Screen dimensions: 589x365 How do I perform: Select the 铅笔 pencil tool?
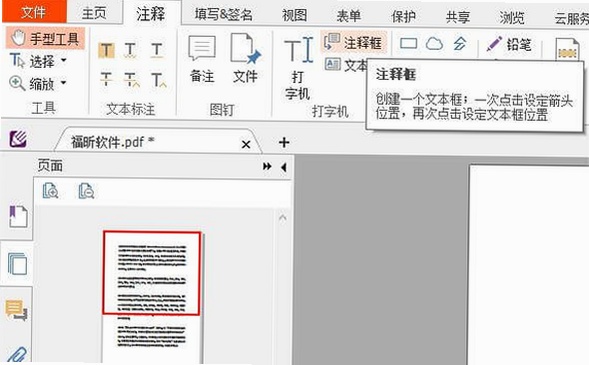509,45
